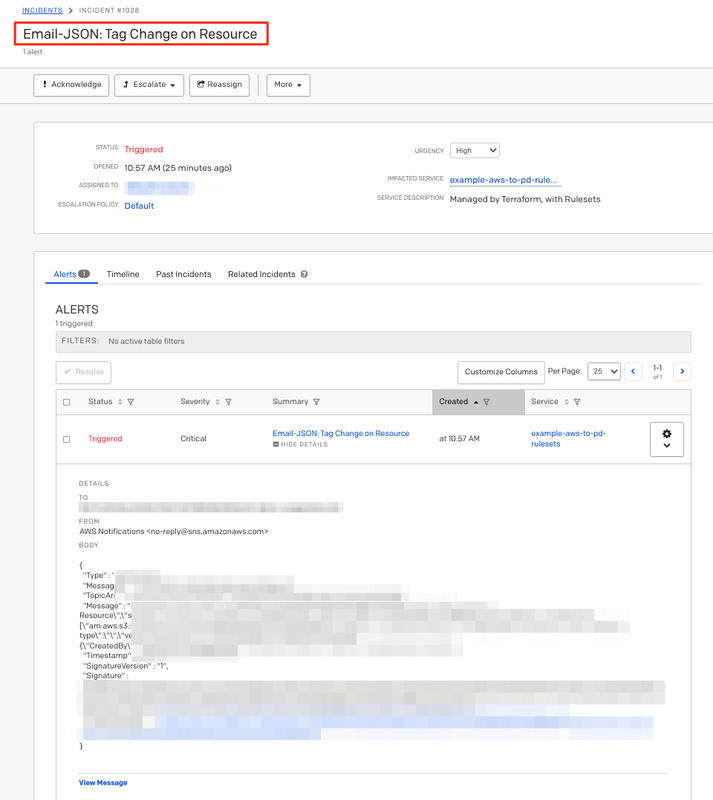Image resolution: width=713 pixels, height=800 pixels.
Task: Click the Reassign share icon
Action: pos(201,84)
